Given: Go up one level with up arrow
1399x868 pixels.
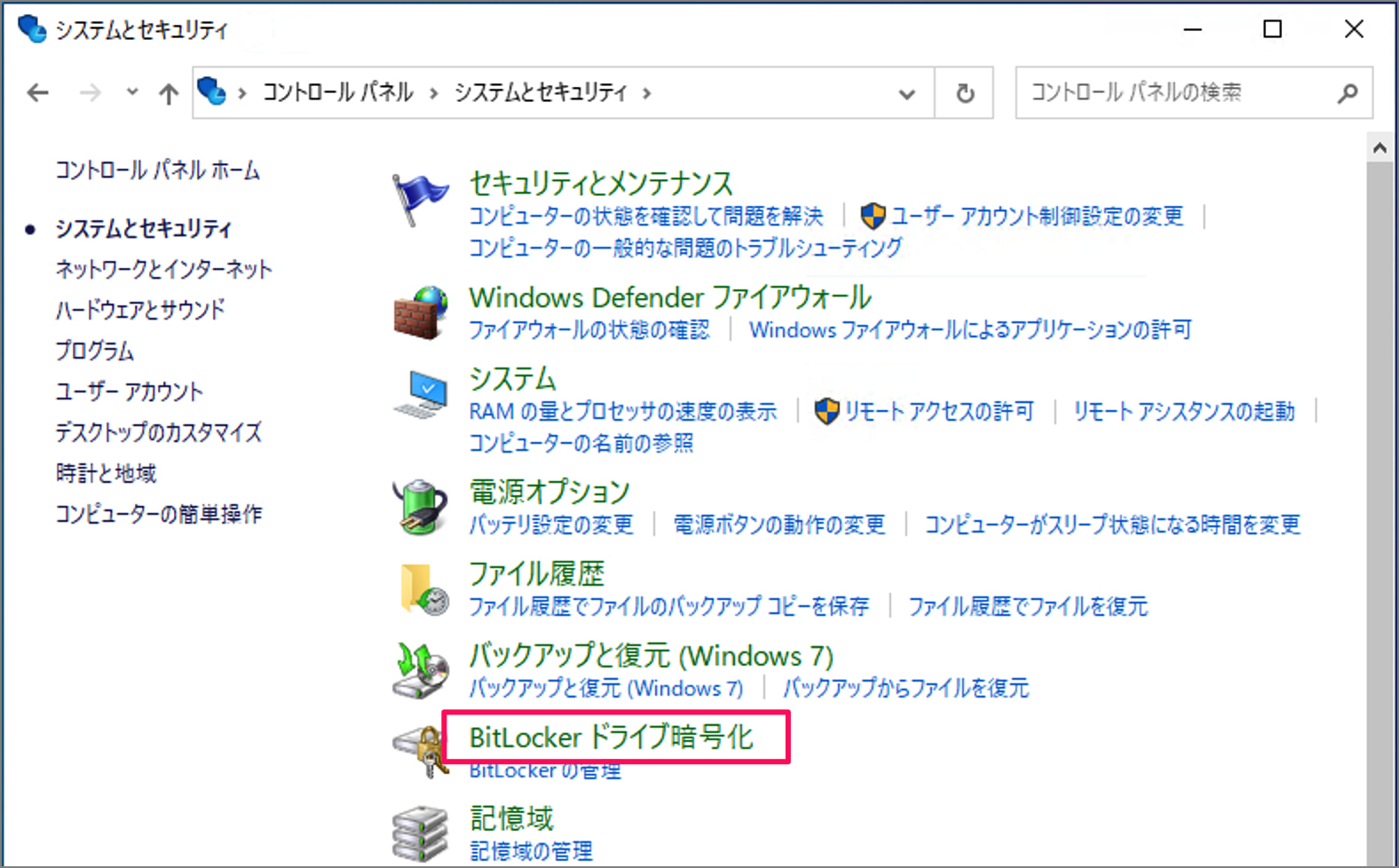Looking at the screenshot, I should click(169, 92).
